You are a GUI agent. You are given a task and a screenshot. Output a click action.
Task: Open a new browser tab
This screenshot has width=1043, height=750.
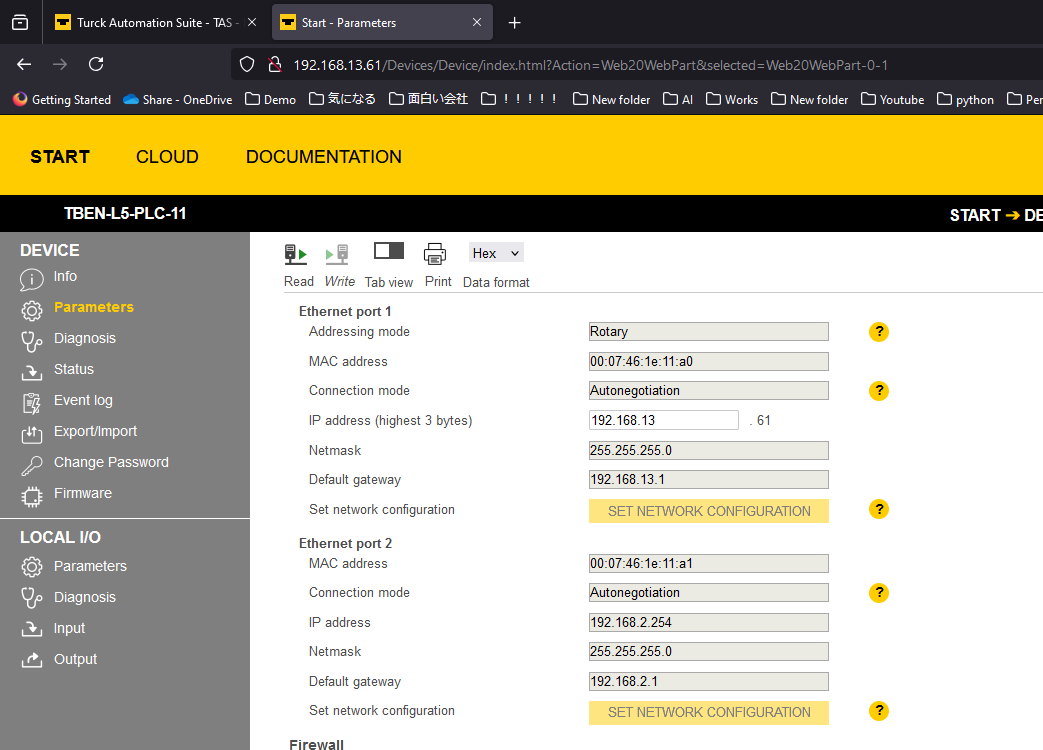(x=514, y=23)
